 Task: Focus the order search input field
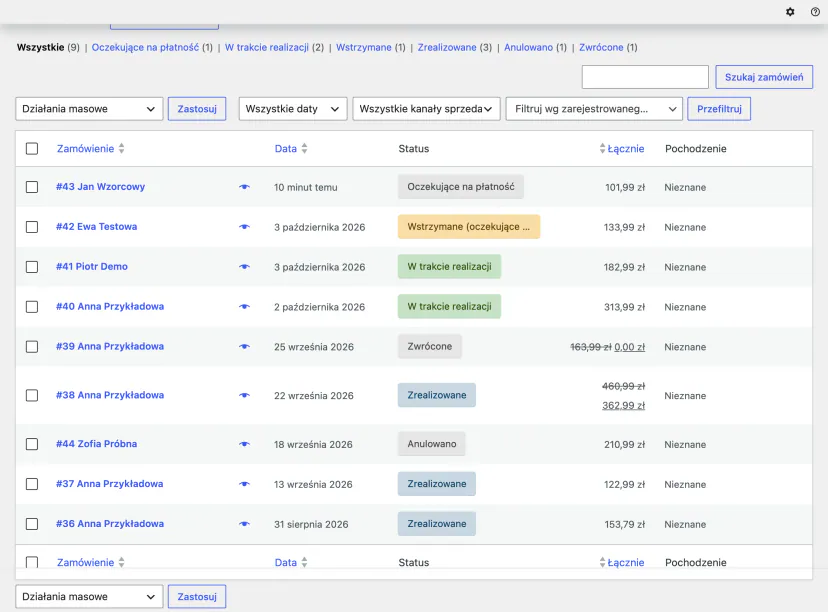645,77
